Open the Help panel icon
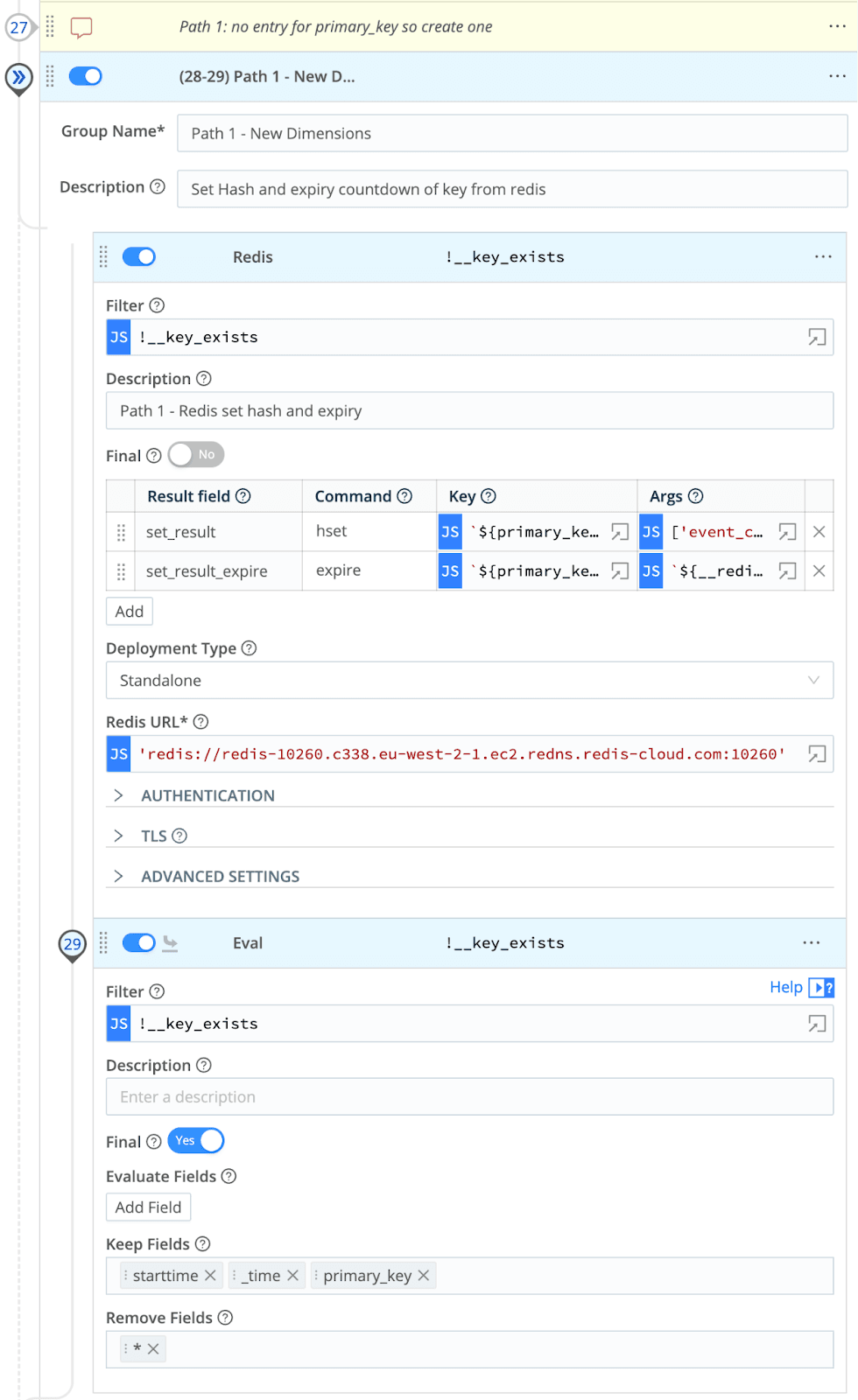 click(x=821, y=988)
